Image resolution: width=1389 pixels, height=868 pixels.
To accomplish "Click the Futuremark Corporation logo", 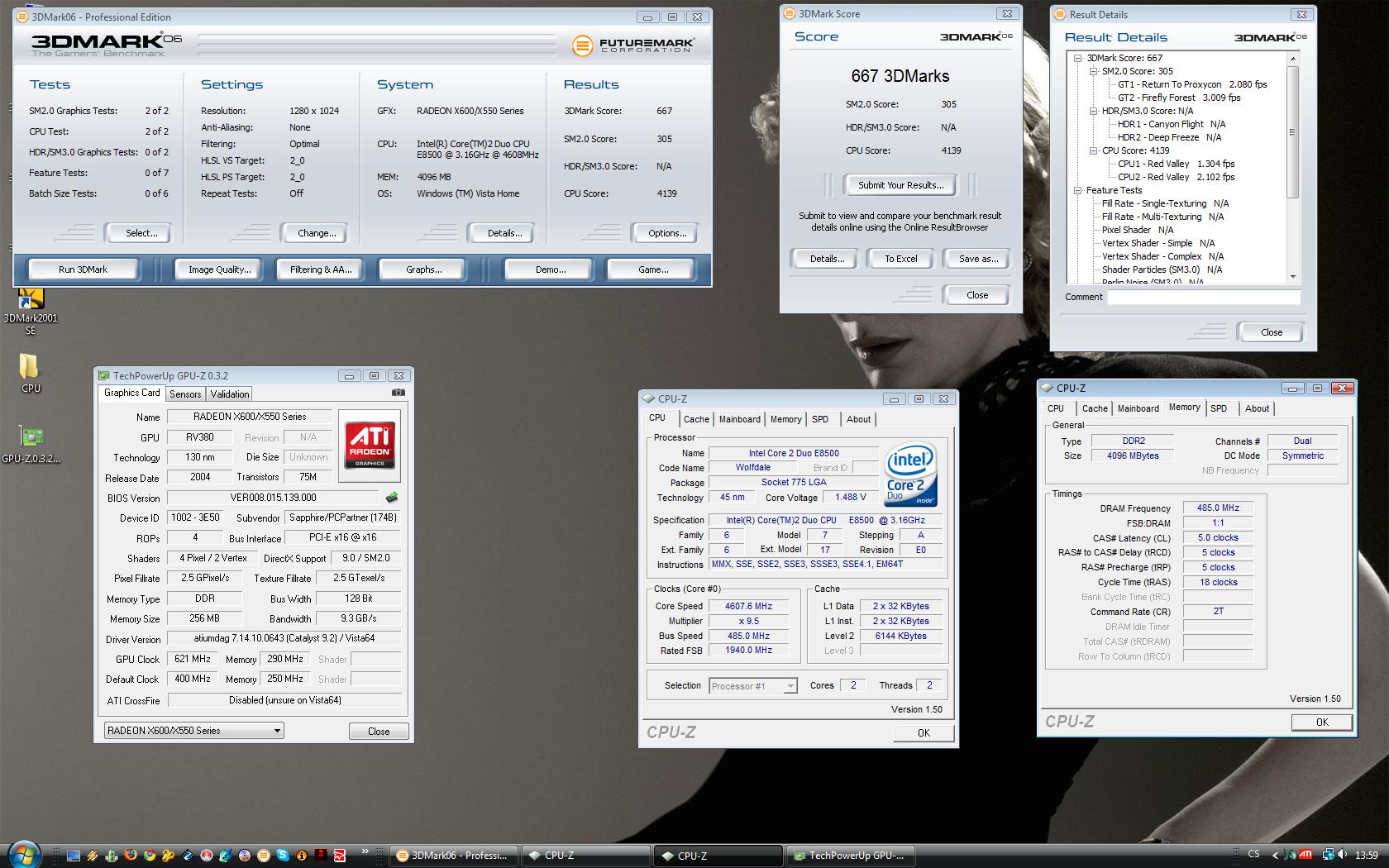I will tap(633, 45).
